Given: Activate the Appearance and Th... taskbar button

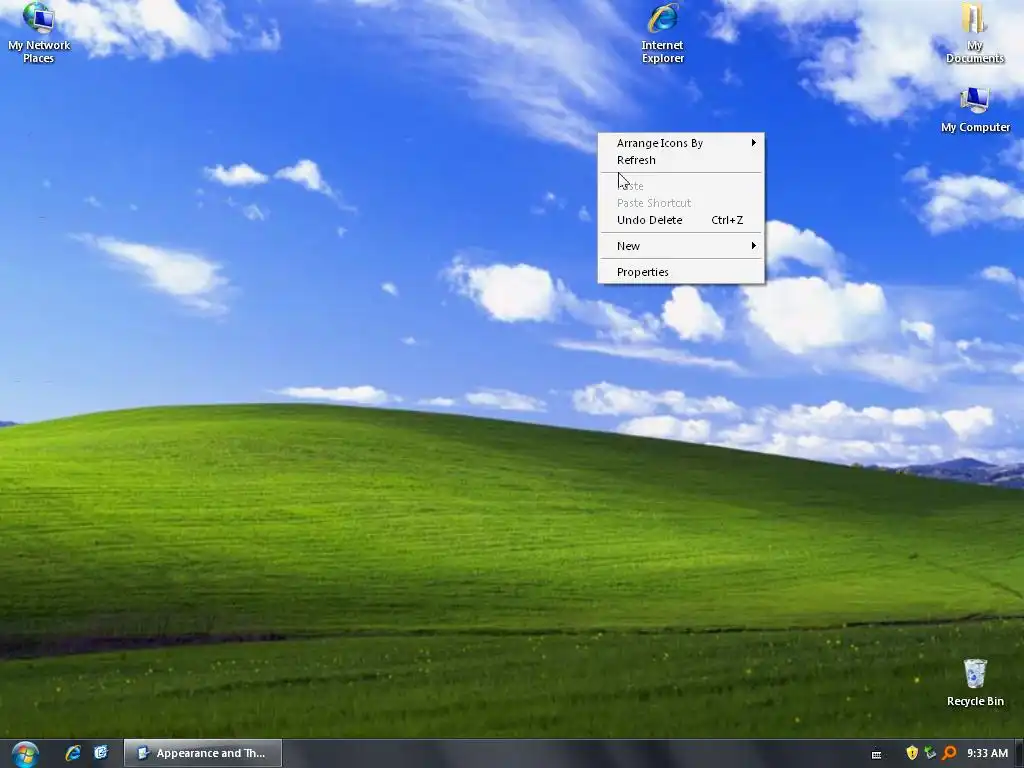Looking at the screenshot, I should [x=203, y=753].
